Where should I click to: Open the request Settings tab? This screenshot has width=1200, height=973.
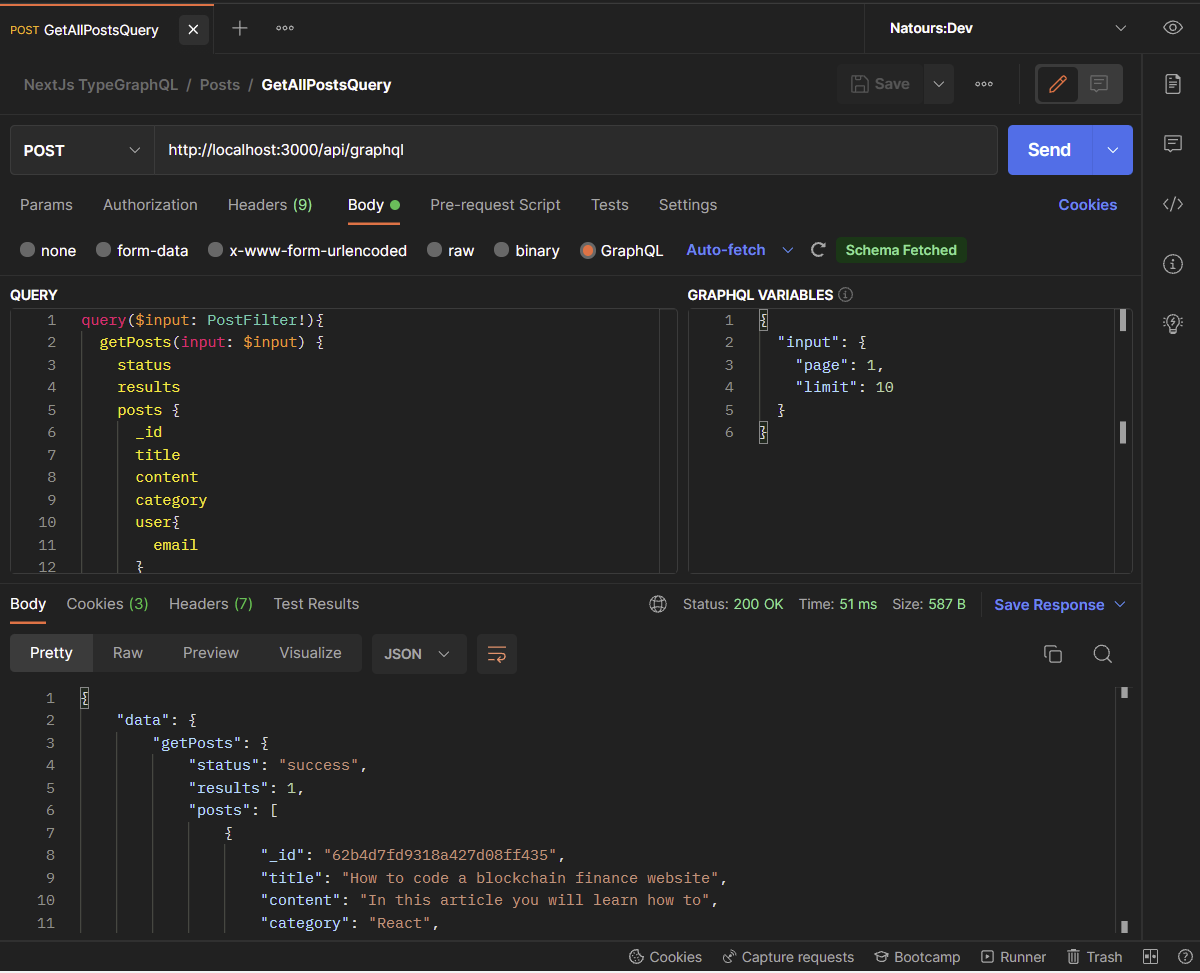pos(688,204)
